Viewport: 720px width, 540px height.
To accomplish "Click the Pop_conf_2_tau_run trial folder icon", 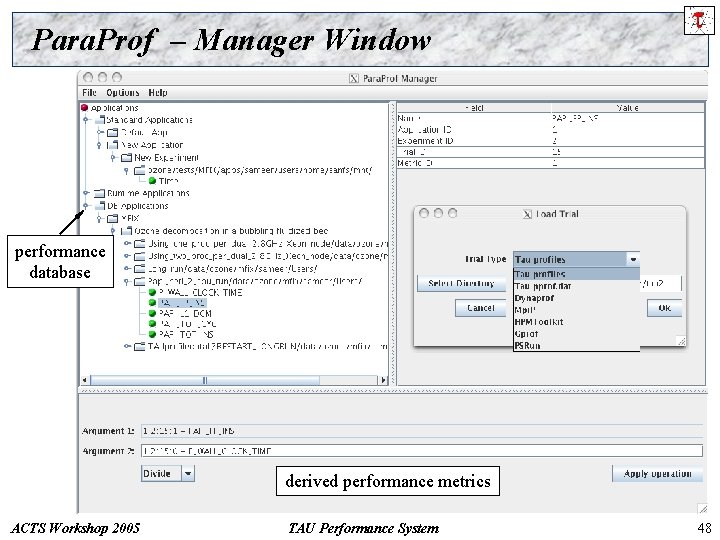I will tap(140, 281).
